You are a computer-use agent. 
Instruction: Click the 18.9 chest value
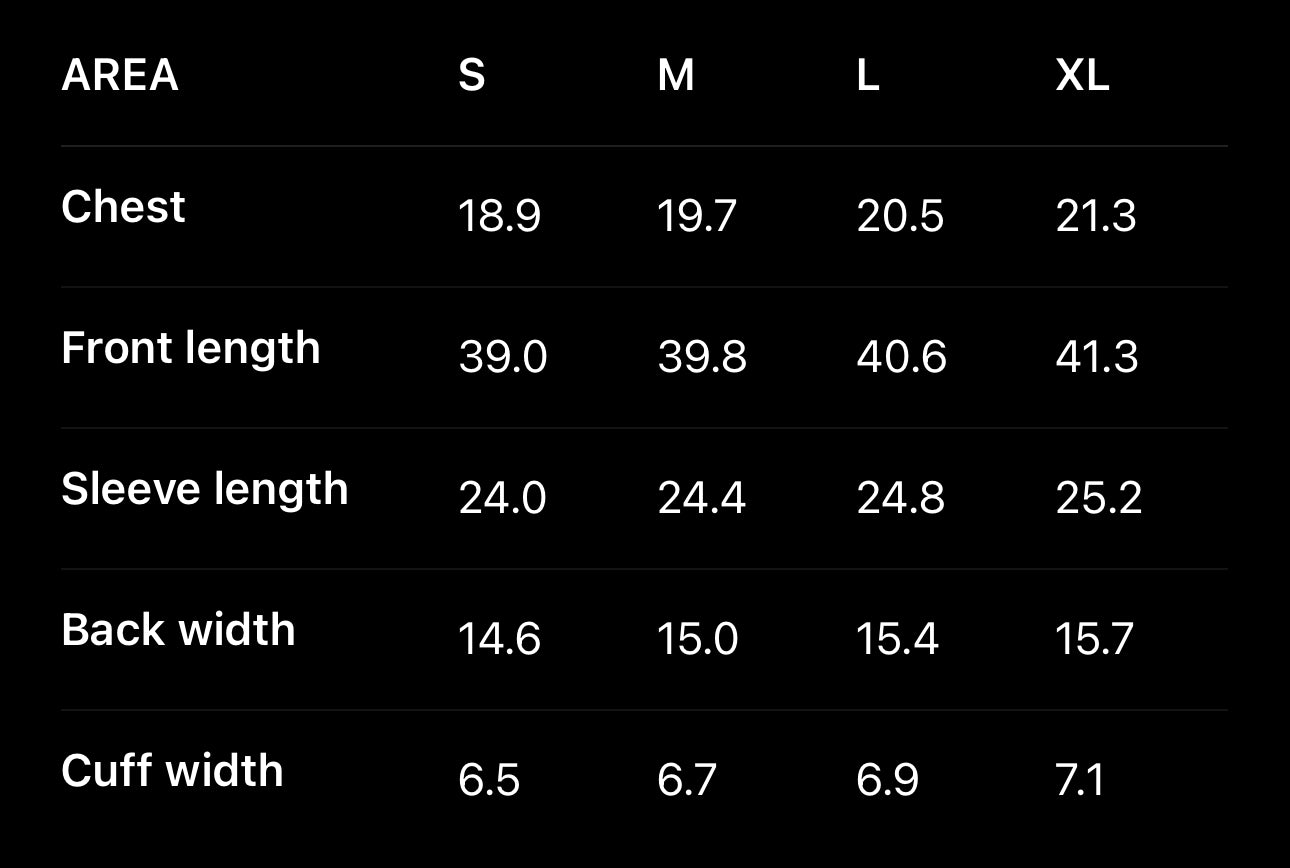pos(499,216)
